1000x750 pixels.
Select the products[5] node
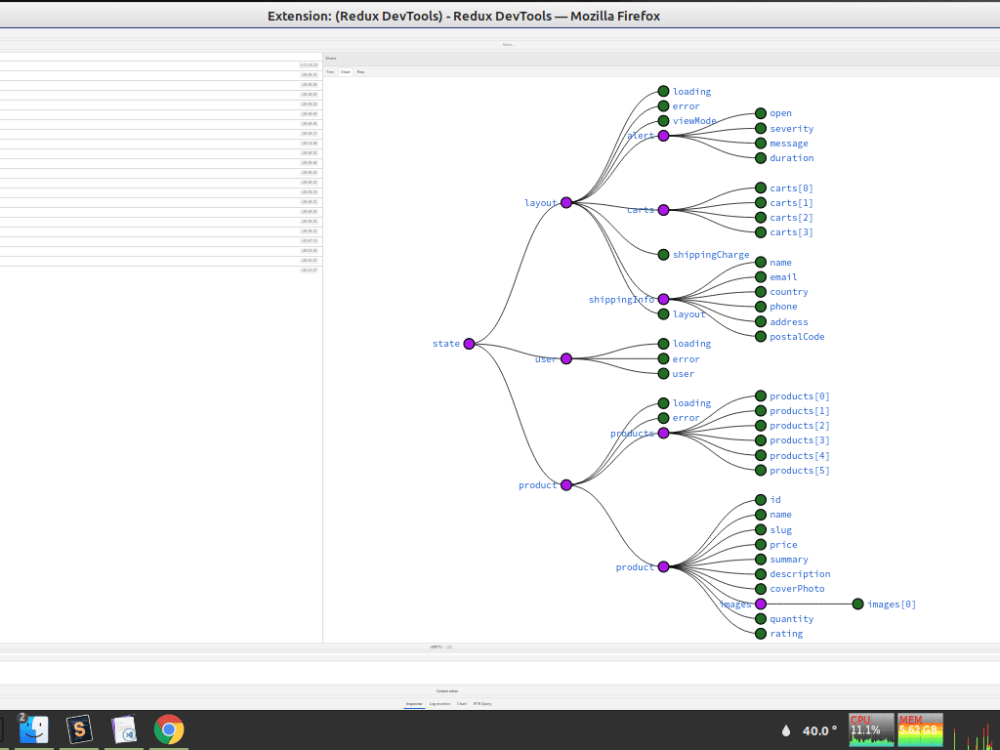(760, 470)
